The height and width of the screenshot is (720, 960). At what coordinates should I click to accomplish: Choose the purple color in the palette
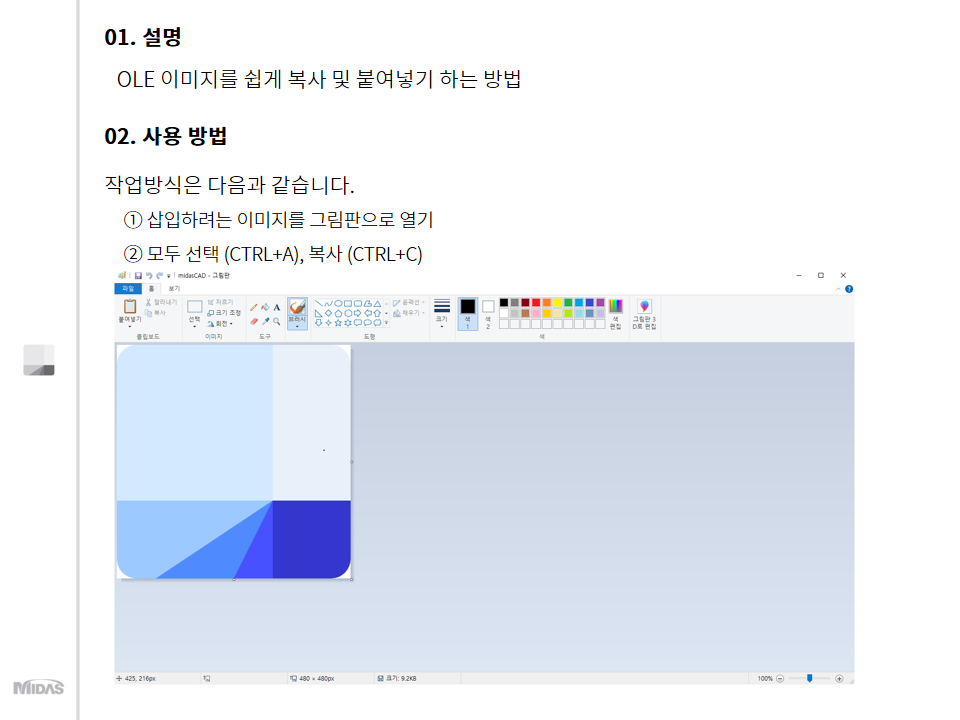601,302
